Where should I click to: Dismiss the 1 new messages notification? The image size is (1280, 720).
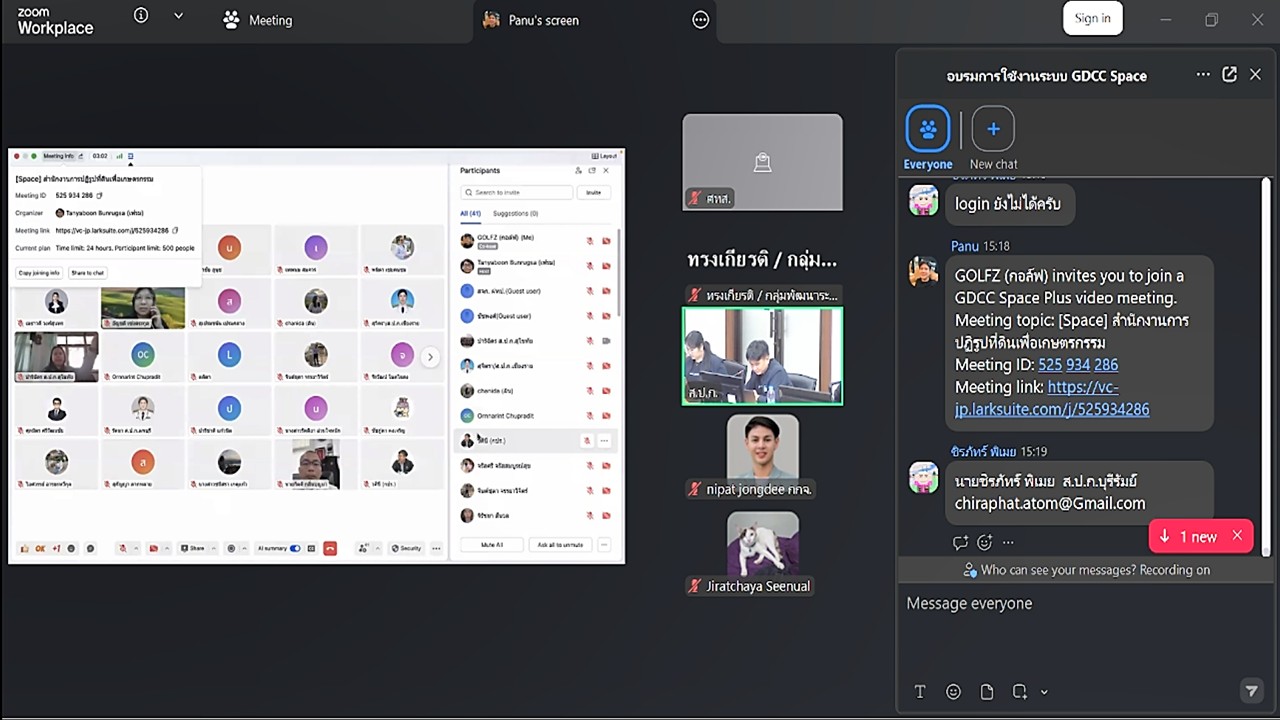click(1237, 536)
